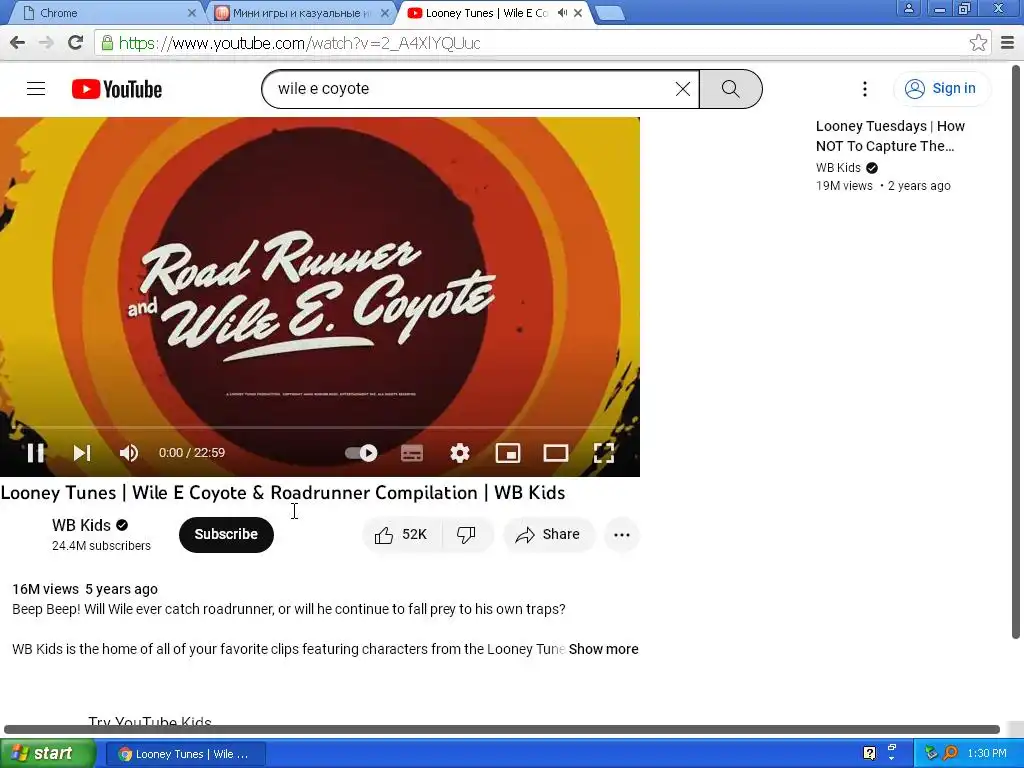Like the video with thumbs up
Image resolution: width=1024 pixels, height=768 pixels.
tap(400, 535)
